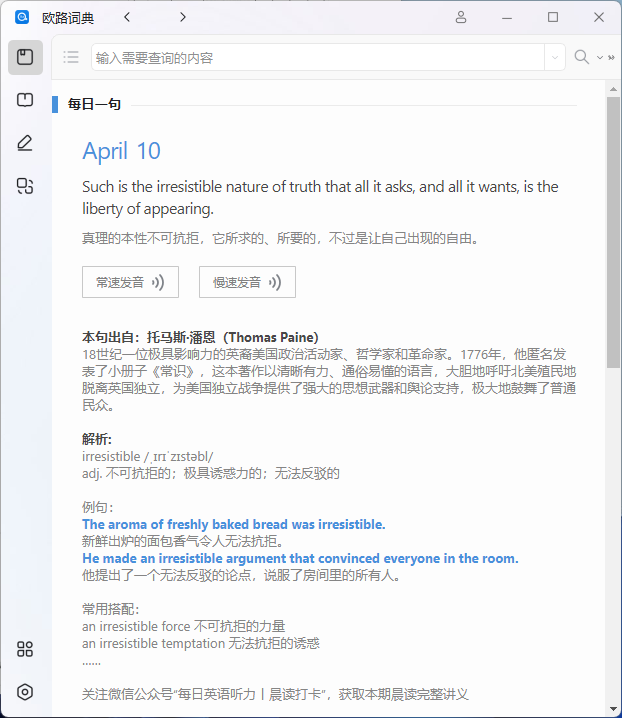This screenshot has width=622, height=718.
Task: Open the pencil notes sidebar icon
Action: [25, 143]
